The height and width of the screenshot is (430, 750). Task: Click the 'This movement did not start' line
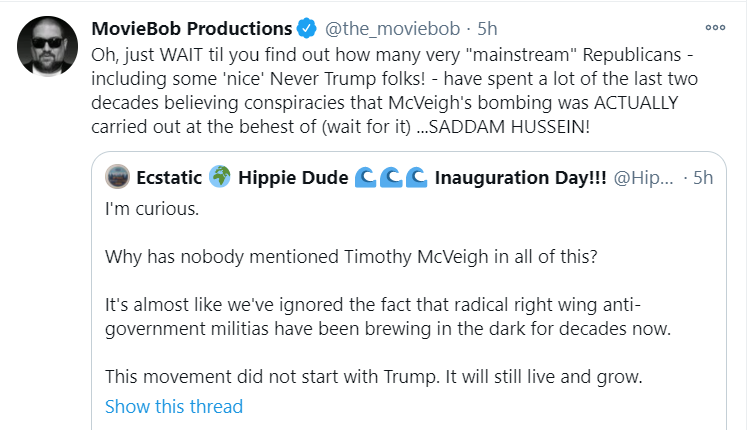tap(374, 377)
